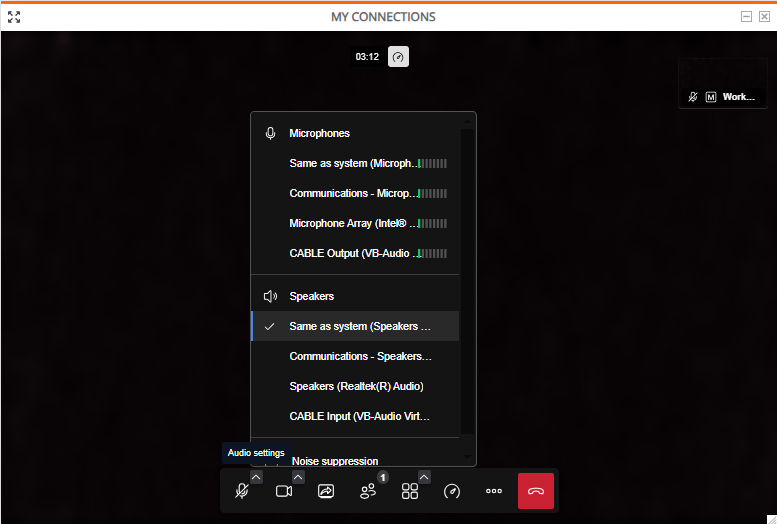The width and height of the screenshot is (777, 524).
Task: Click the Speakers section header
Action: click(x=311, y=296)
